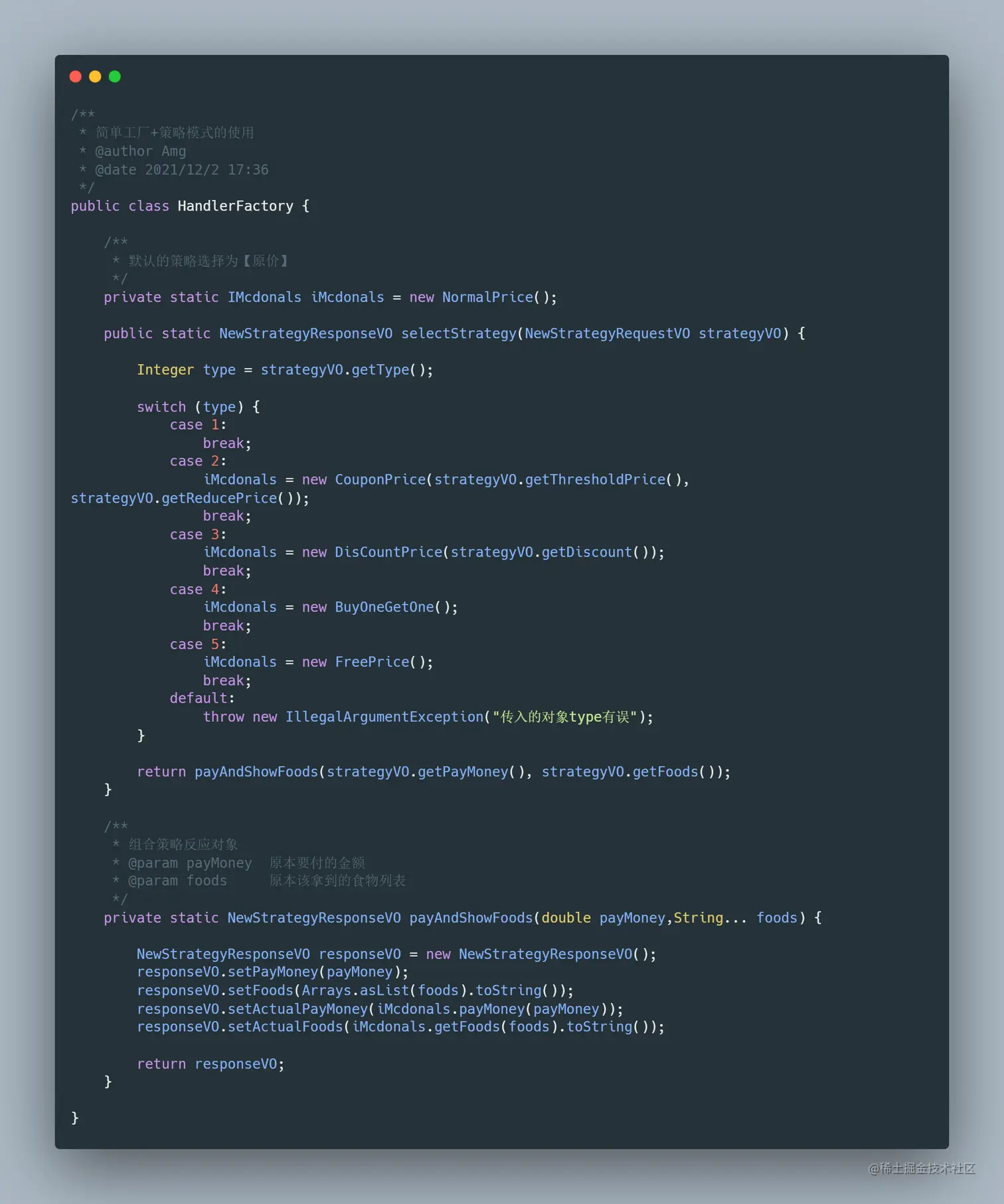Screen dimensions: 1004x1204
Task: Click the red close dot
Action: [x=76, y=76]
